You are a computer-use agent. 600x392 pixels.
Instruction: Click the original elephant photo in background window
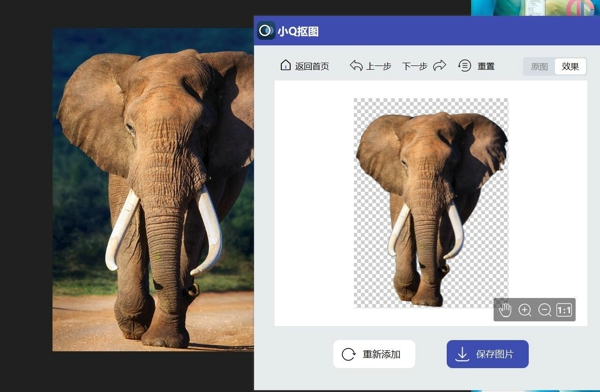pos(153,189)
